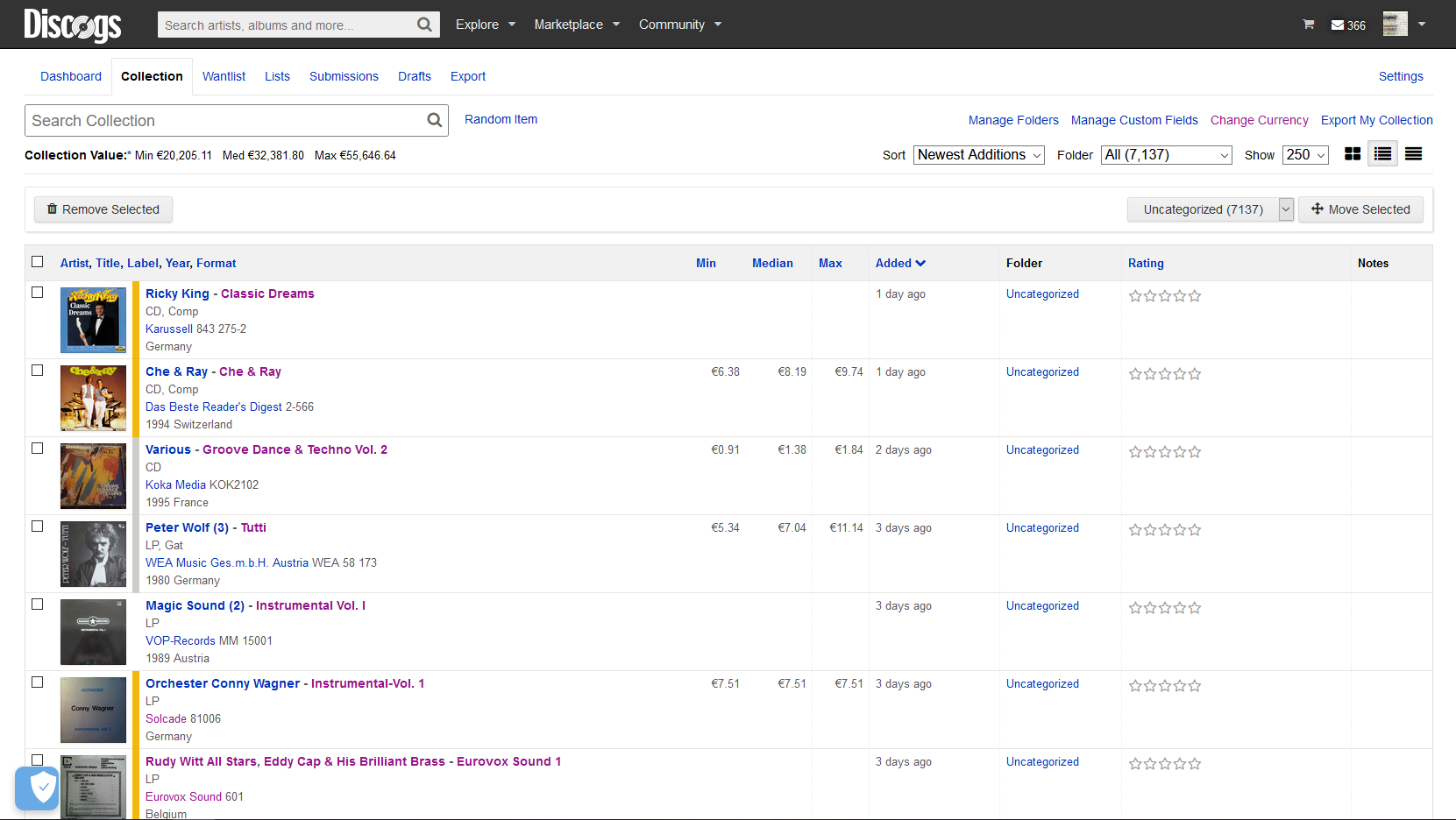Screen dimensions: 1456x820
Task: Open the Lists tab
Action: click(277, 76)
